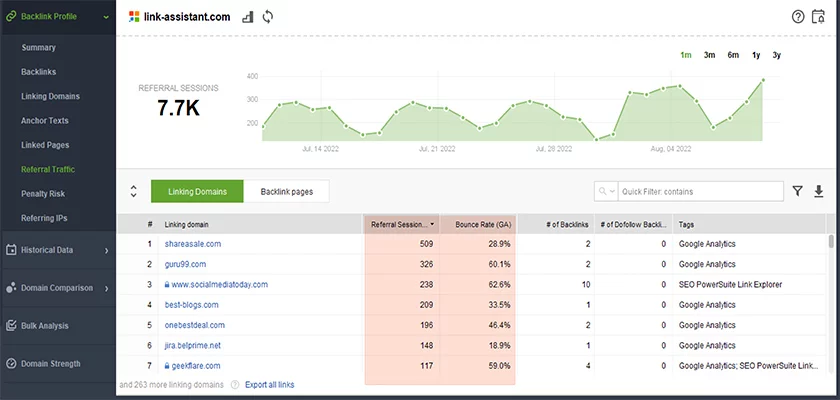Switch to the Linking Domains tab

pyautogui.click(x=197, y=191)
